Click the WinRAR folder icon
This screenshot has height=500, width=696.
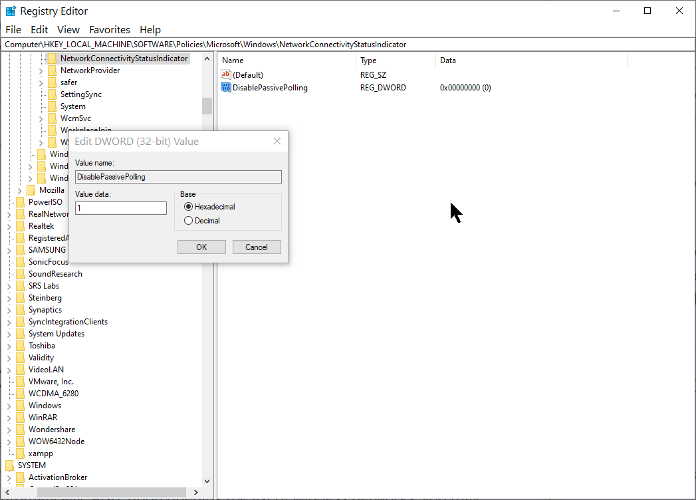(20, 417)
